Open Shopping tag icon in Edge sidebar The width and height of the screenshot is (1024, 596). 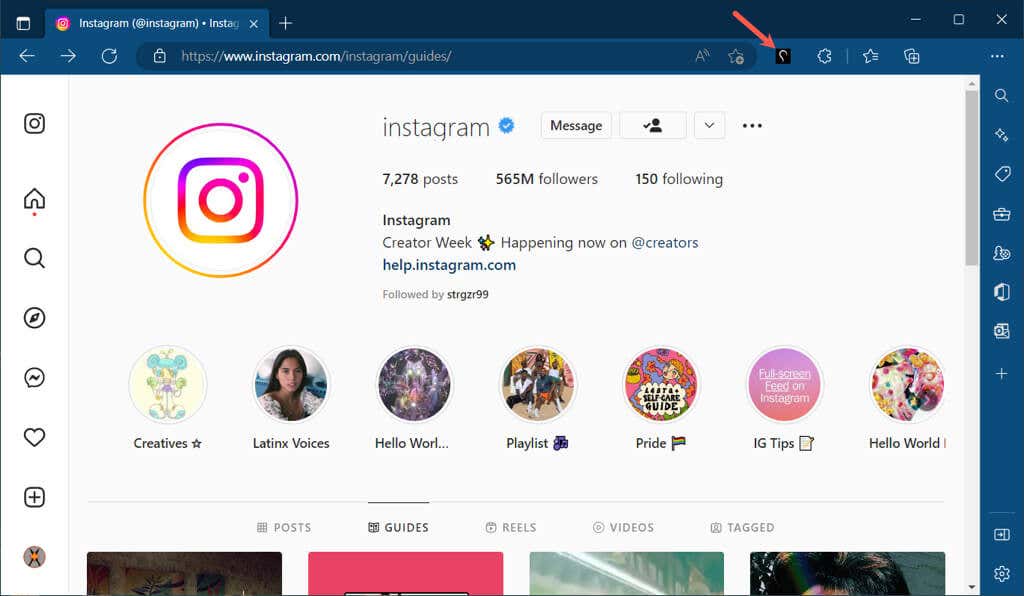click(1001, 174)
